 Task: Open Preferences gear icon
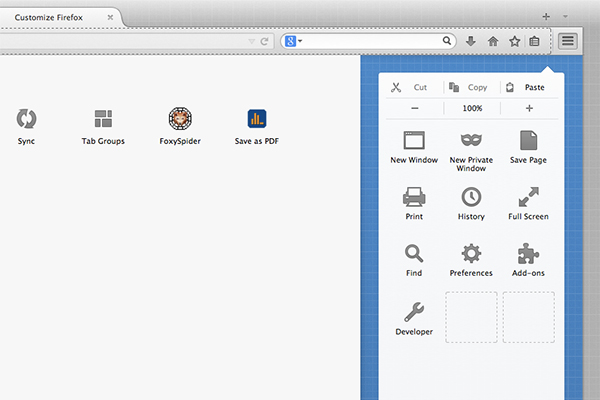point(471,253)
